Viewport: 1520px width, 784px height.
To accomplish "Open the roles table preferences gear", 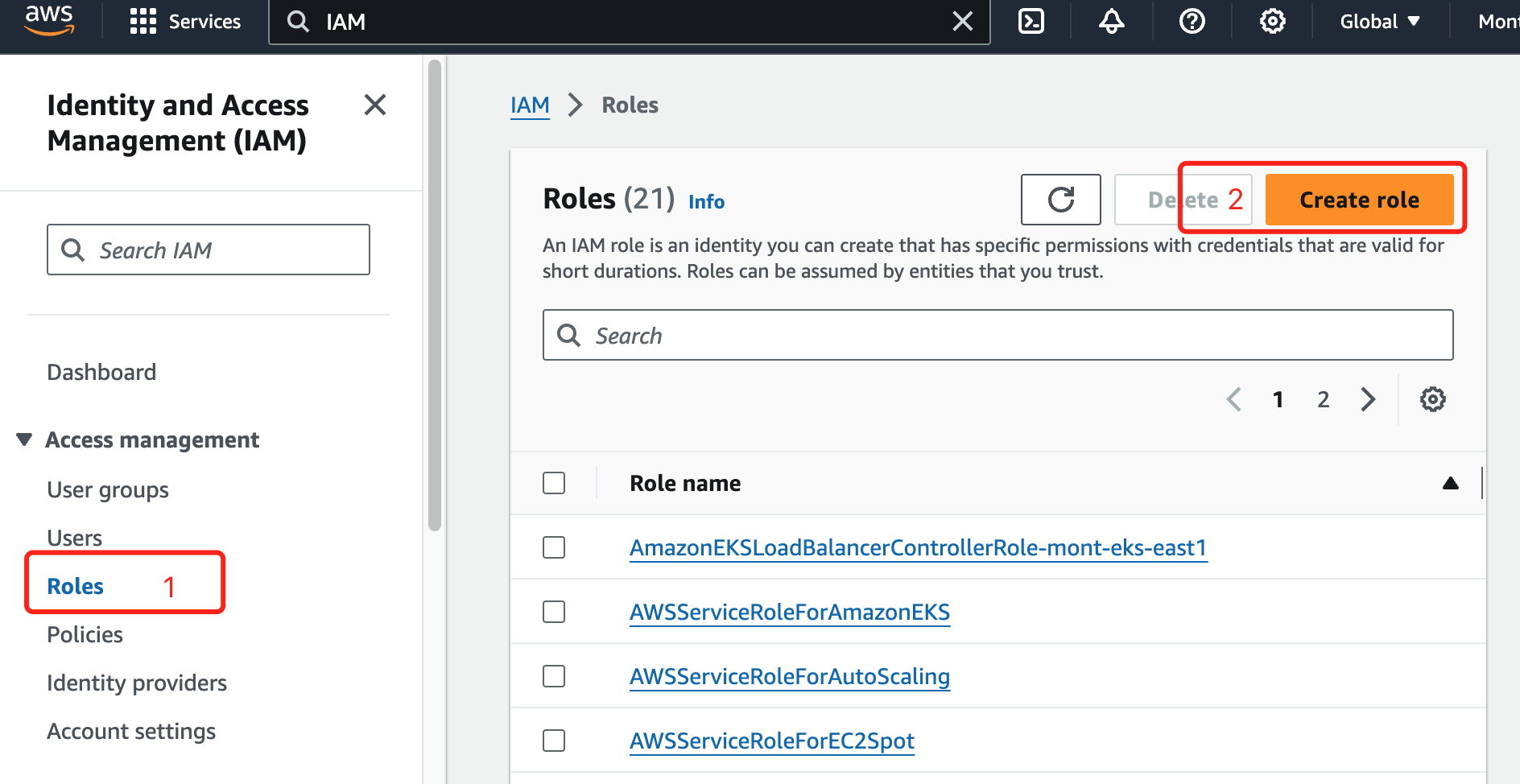I will pos(1433,399).
